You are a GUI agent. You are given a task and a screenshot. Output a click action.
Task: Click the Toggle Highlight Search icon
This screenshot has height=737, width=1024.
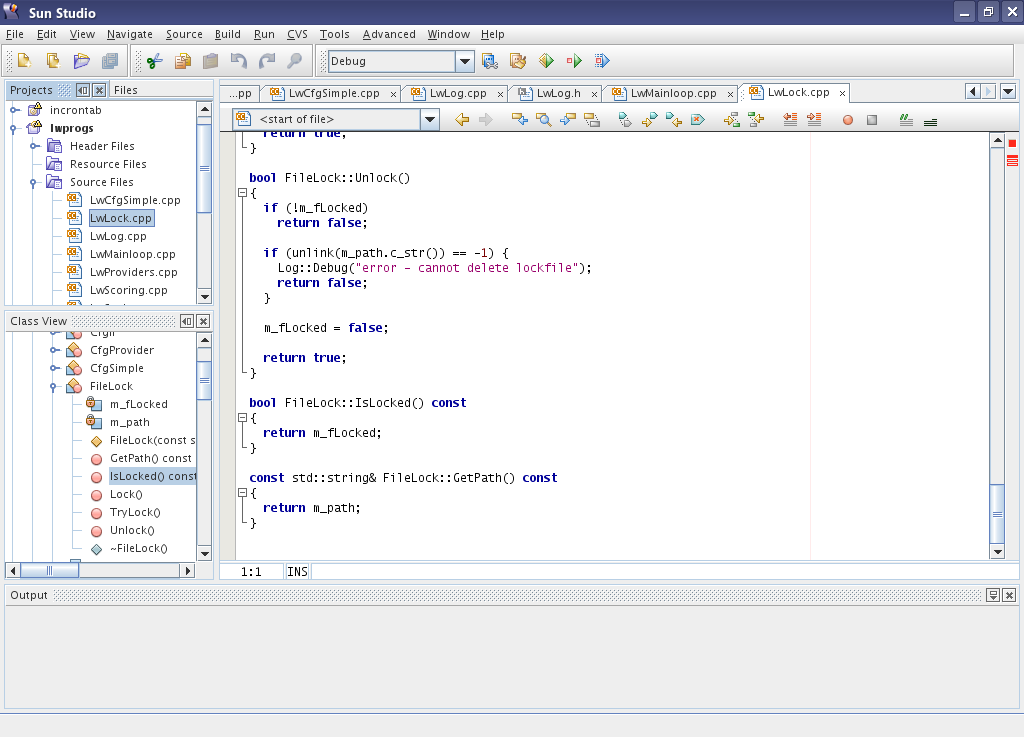[x=592, y=119]
